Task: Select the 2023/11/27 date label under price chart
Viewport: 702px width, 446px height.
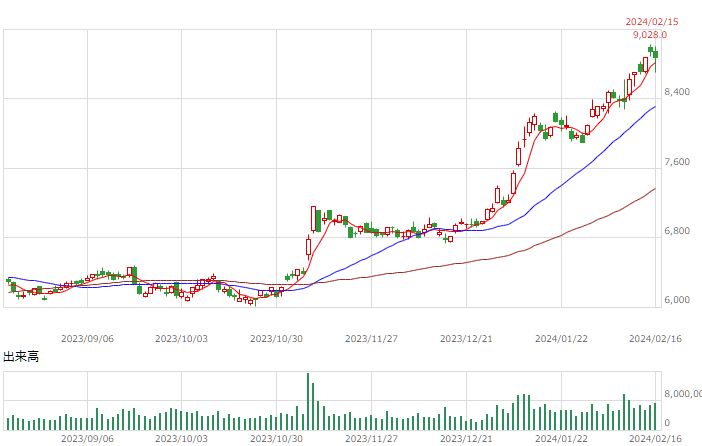Action: [371, 339]
